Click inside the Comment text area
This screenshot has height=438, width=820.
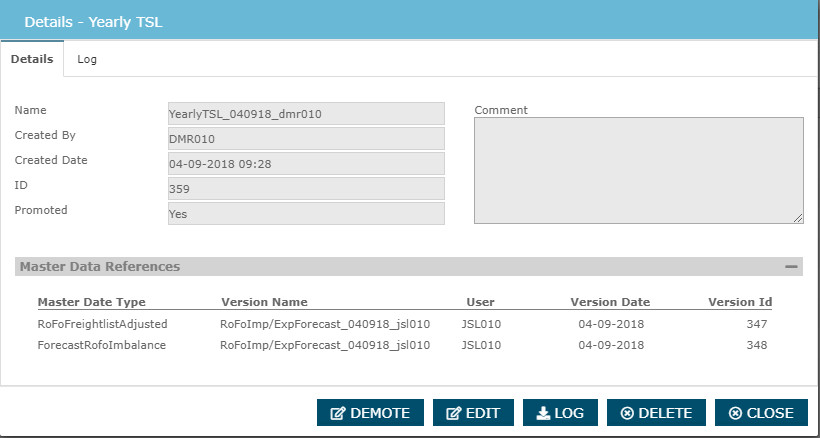coord(638,170)
